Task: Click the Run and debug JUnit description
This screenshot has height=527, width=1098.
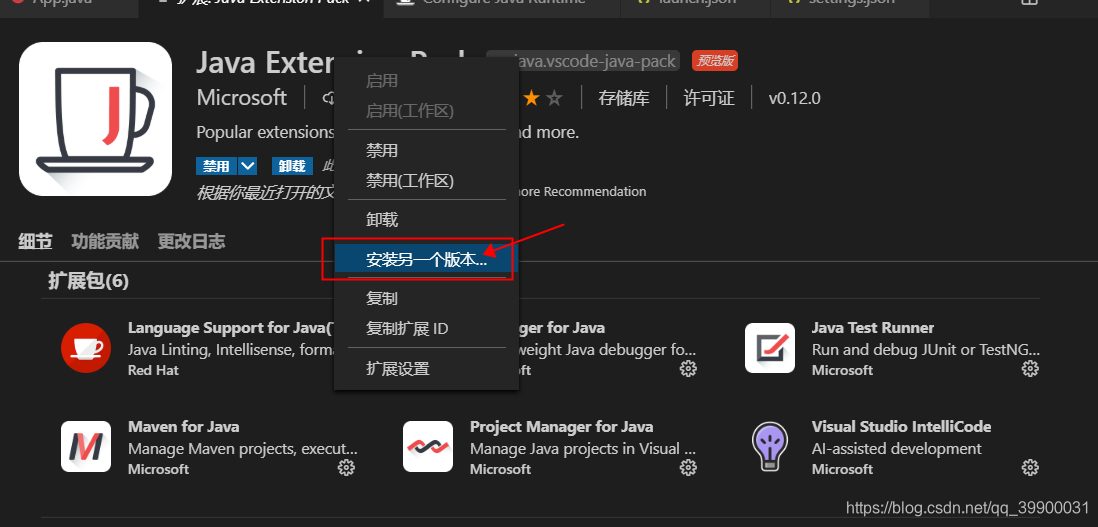Action: (926, 349)
